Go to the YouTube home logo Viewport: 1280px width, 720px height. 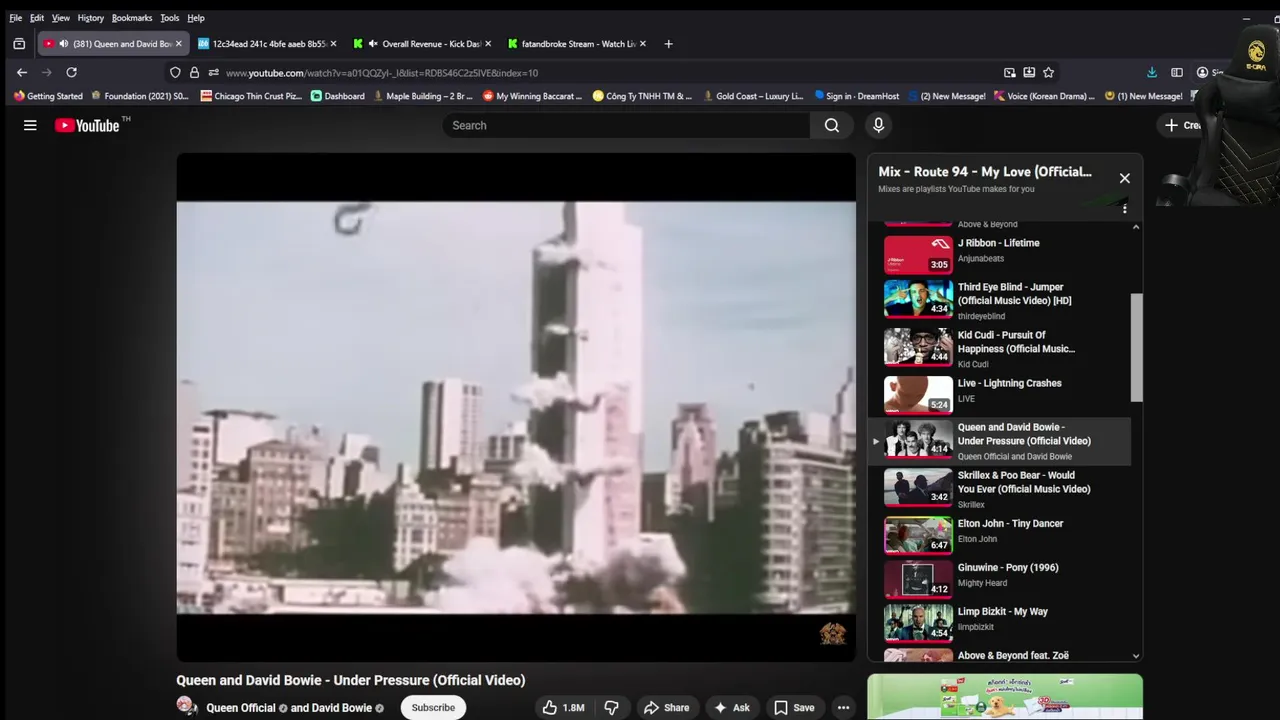[87, 125]
